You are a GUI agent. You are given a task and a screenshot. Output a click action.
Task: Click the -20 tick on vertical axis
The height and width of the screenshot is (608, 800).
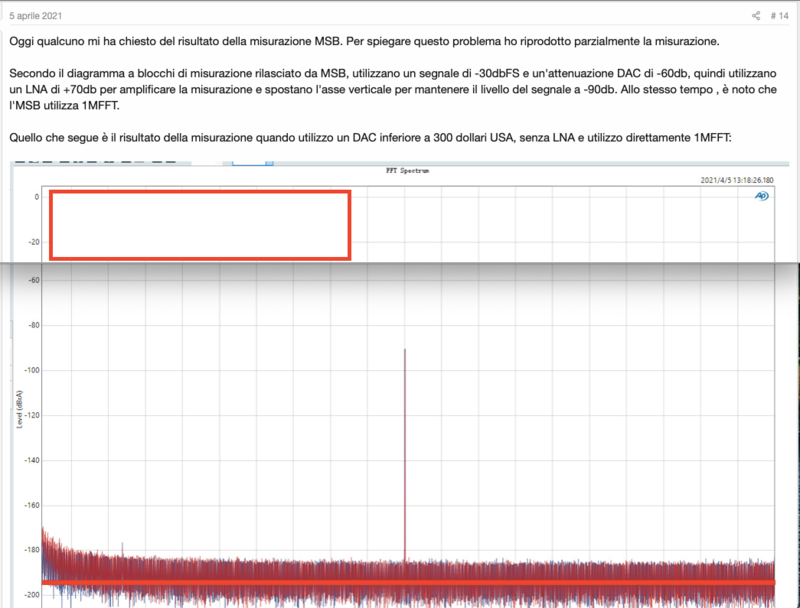coord(32,242)
